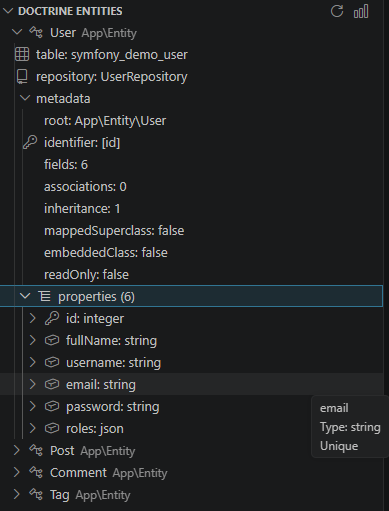Viewport: 389px width, 511px height.
Task: Select the roles: json label
Action: click(95, 429)
